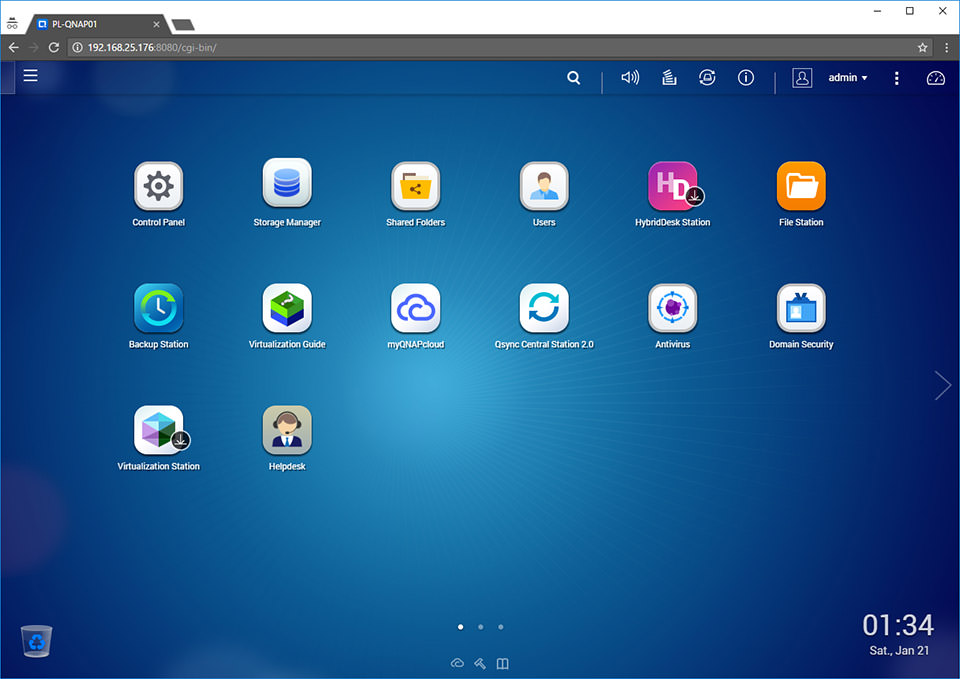Click the desktop clock 01:34
960x679 pixels.
(x=898, y=625)
